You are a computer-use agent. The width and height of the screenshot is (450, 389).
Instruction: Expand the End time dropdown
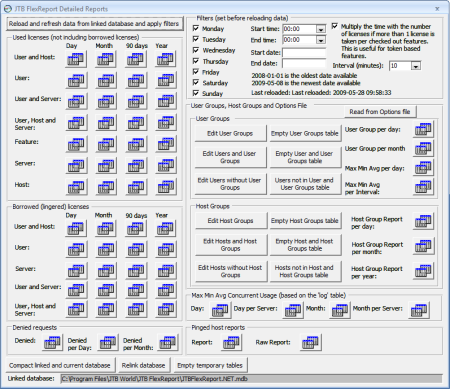(x=321, y=40)
